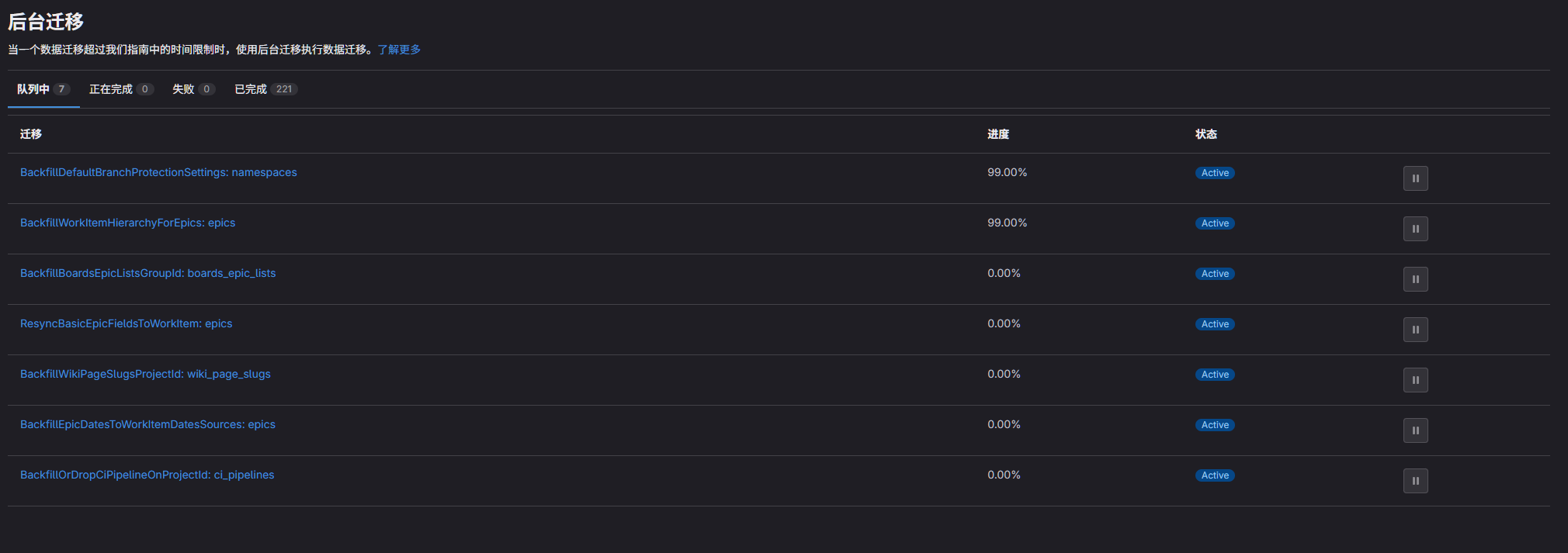This screenshot has width=1568, height=553.
Task: Pause the BackfillBoardsEpicListsGroupId migration
Action: coord(1415,279)
